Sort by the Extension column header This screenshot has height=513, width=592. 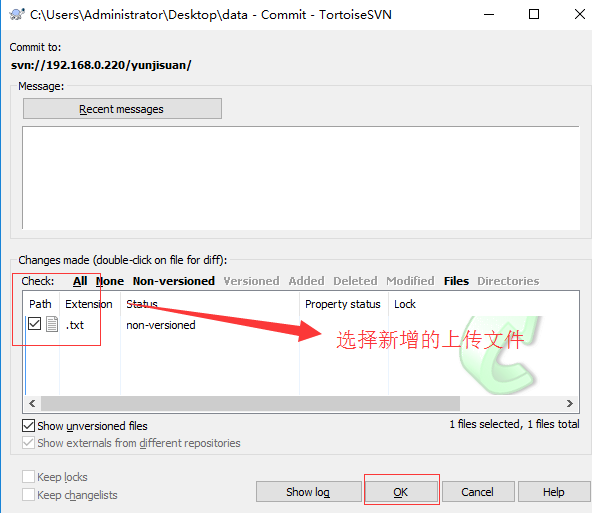tap(89, 304)
